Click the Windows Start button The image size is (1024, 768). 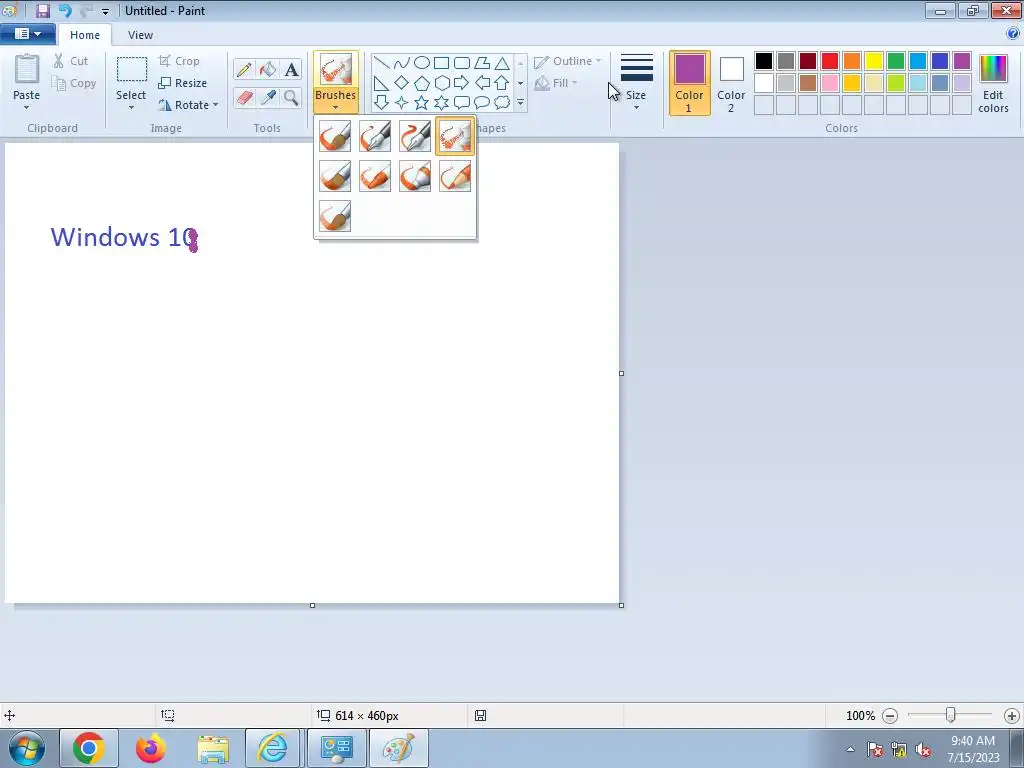click(27, 748)
